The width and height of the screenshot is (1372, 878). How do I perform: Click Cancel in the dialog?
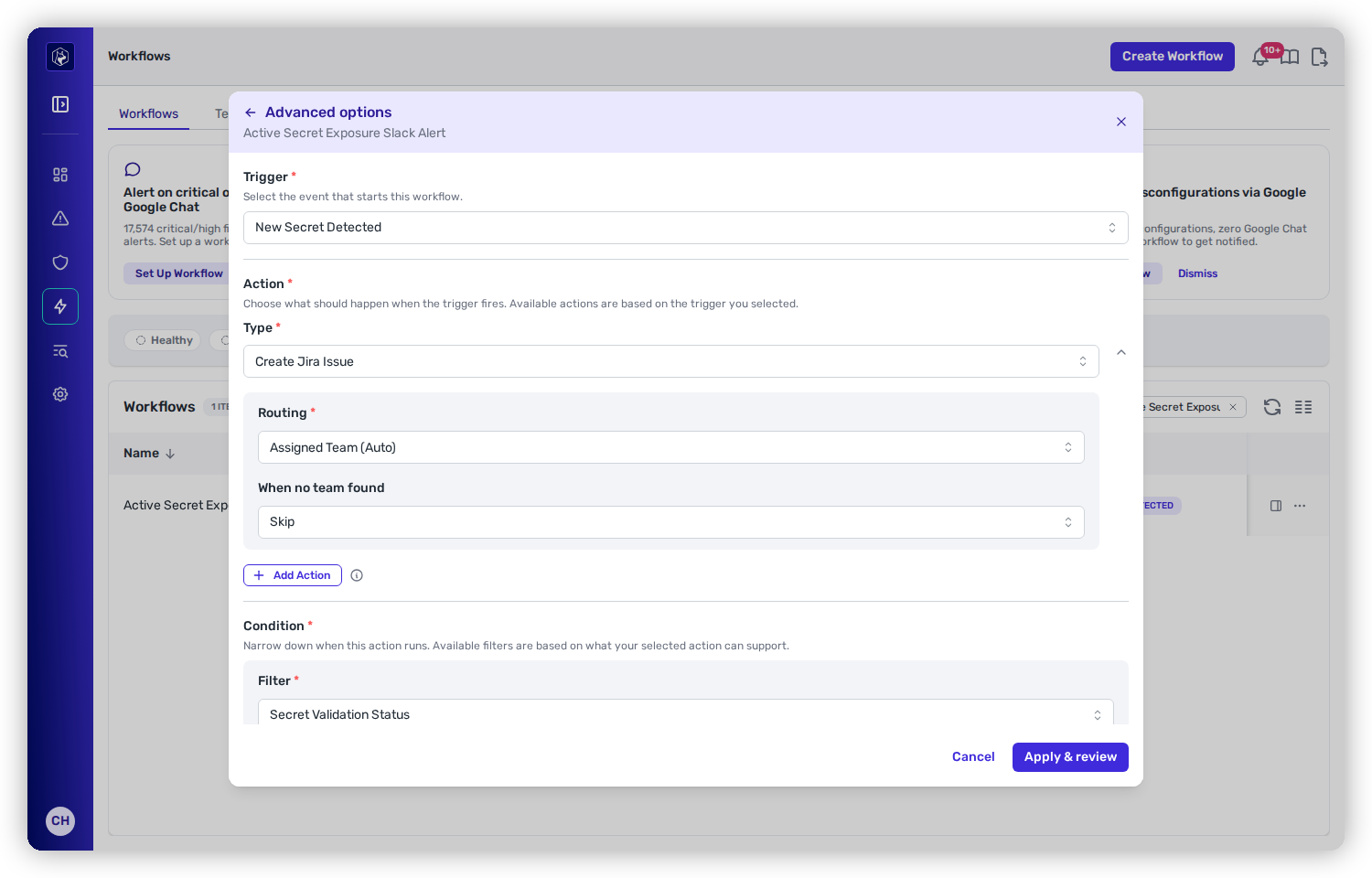point(973,757)
